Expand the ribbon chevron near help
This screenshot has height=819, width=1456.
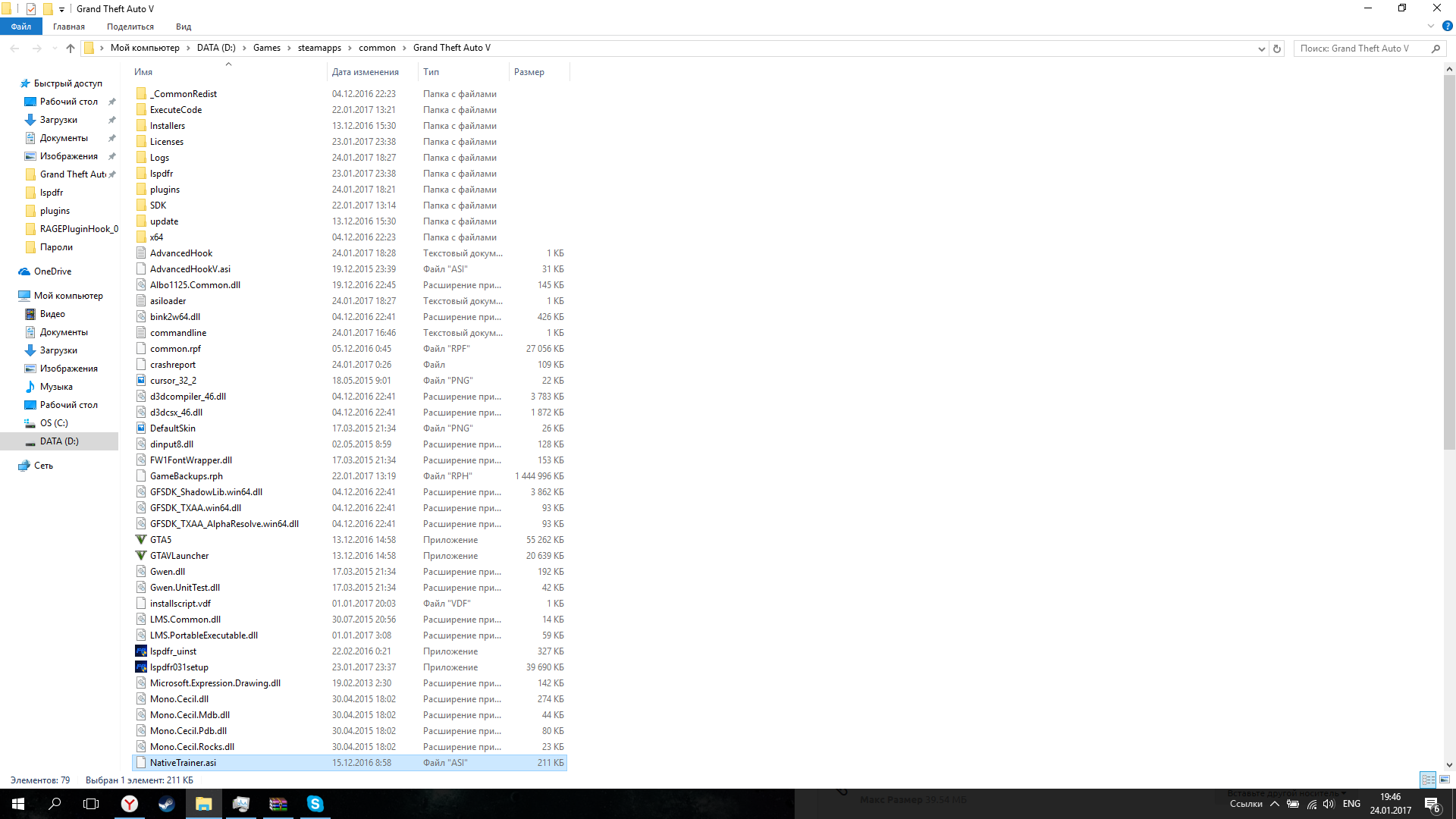1431,26
